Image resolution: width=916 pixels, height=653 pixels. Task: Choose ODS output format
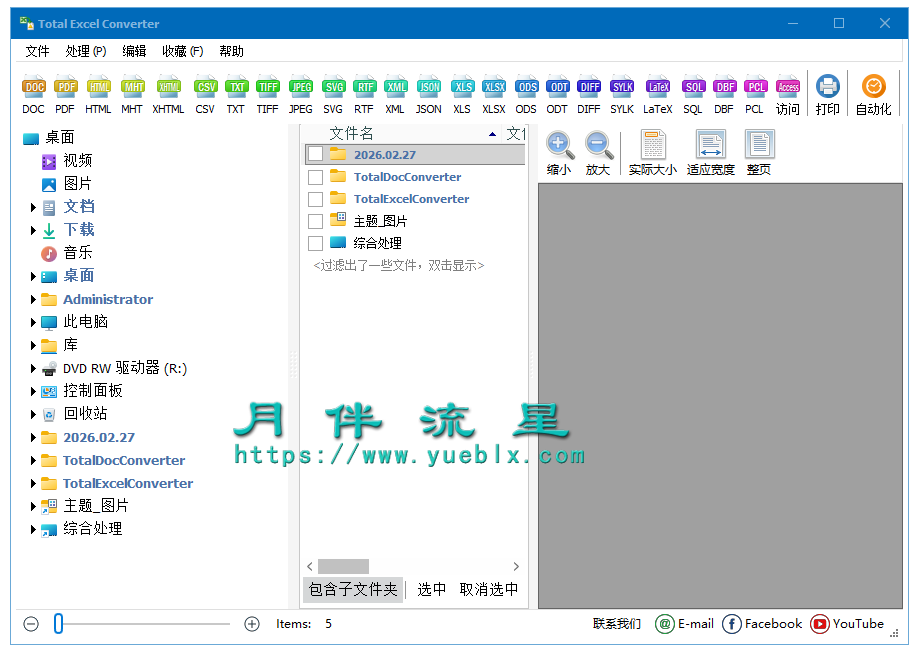point(526,94)
